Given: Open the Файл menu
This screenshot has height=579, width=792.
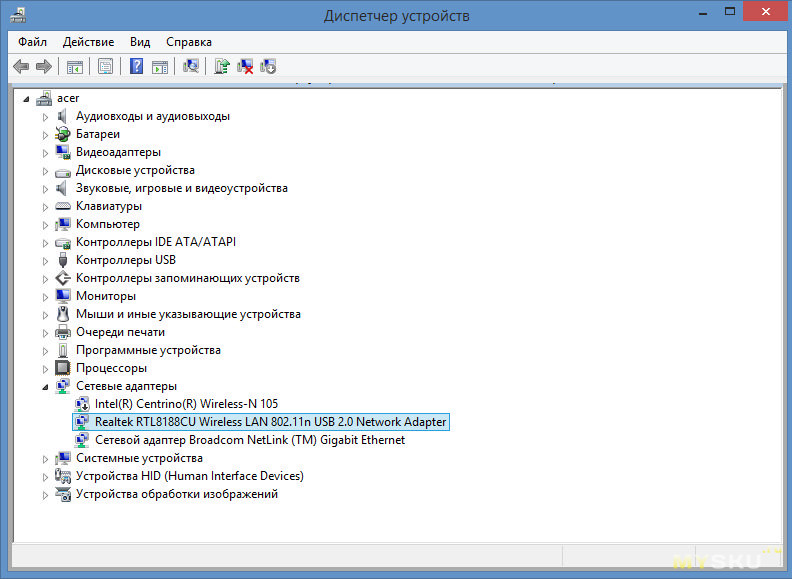Looking at the screenshot, I should [32, 42].
